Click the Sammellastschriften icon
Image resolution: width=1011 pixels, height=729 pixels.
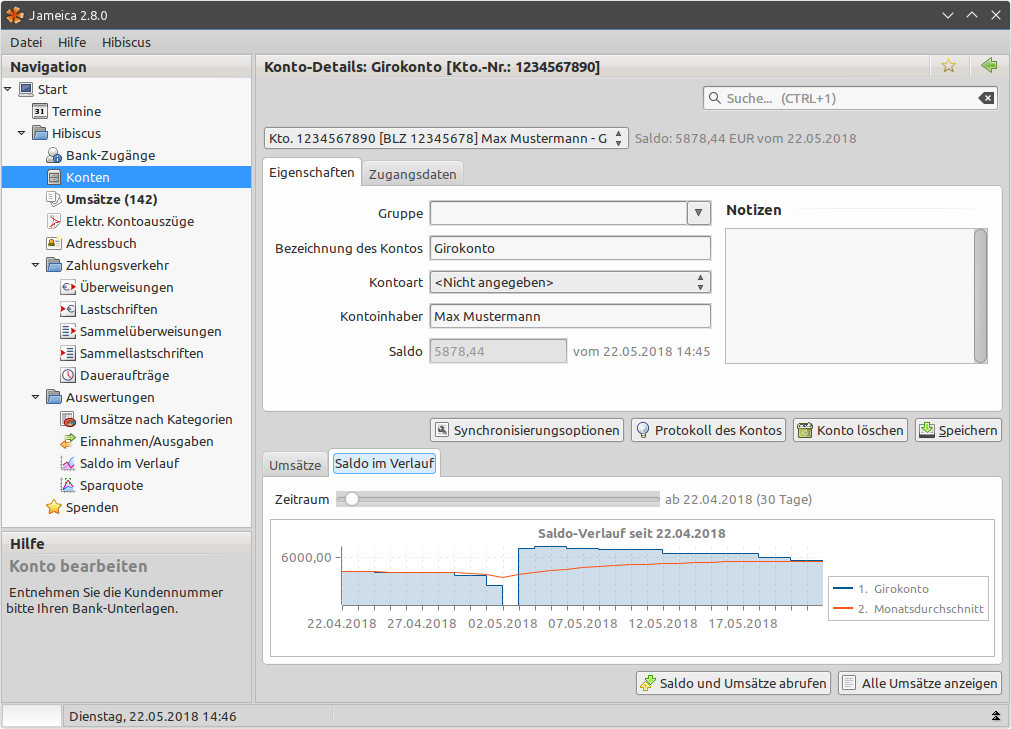tap(68, 353)
